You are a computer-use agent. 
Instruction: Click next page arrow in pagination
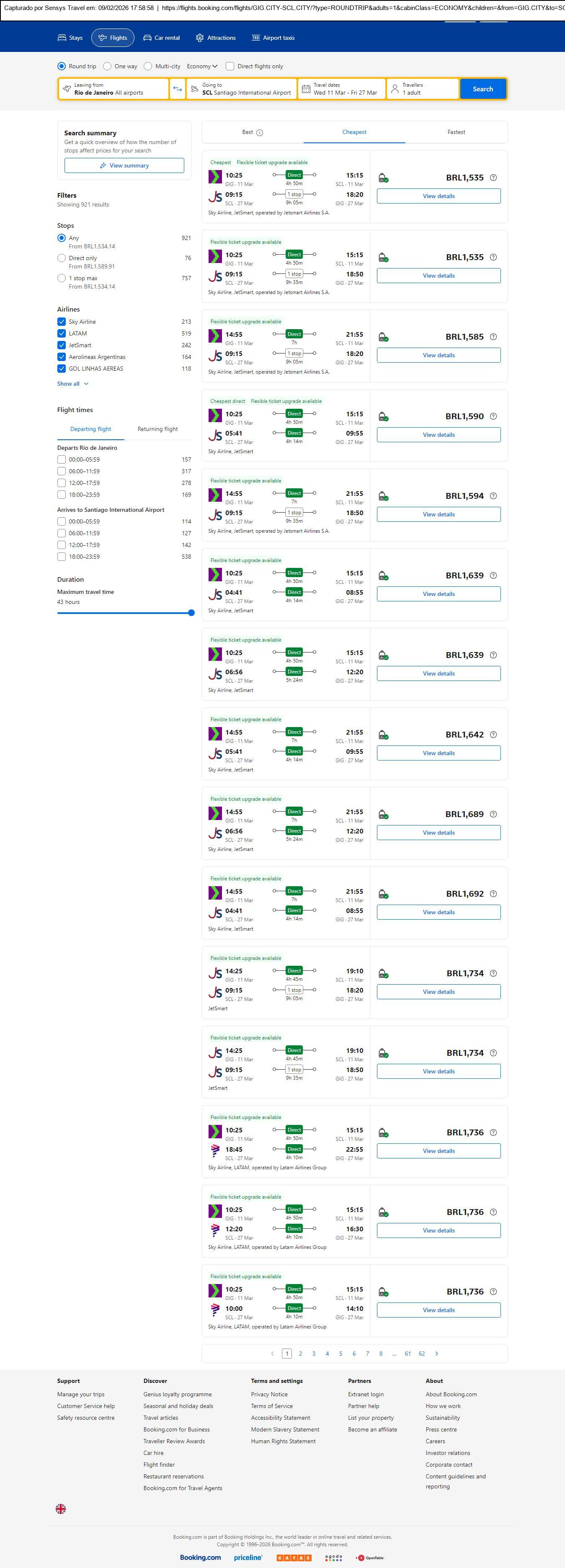(x=436, y=1353)
